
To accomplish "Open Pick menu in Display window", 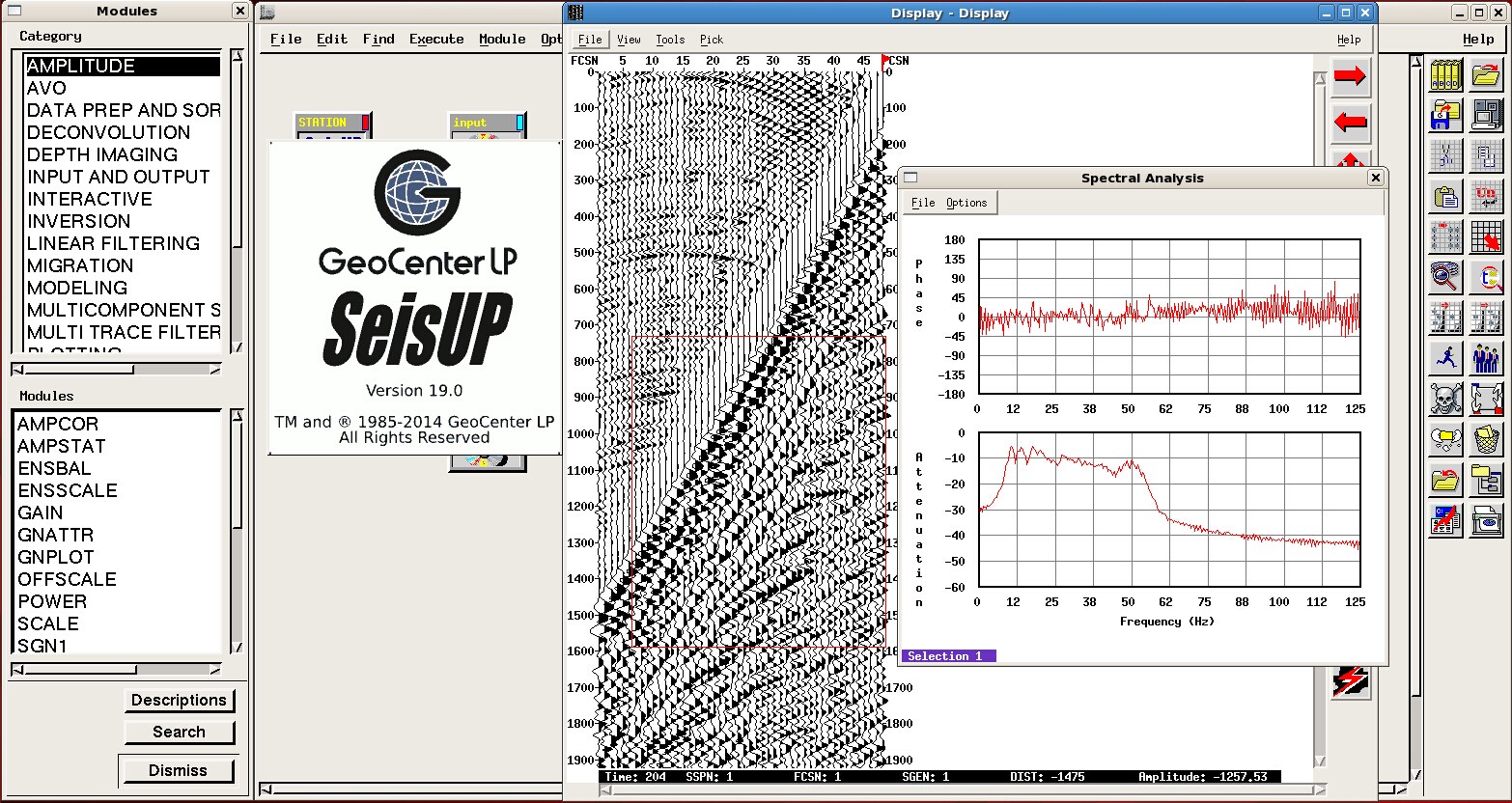I will click(x=712, y=40).
